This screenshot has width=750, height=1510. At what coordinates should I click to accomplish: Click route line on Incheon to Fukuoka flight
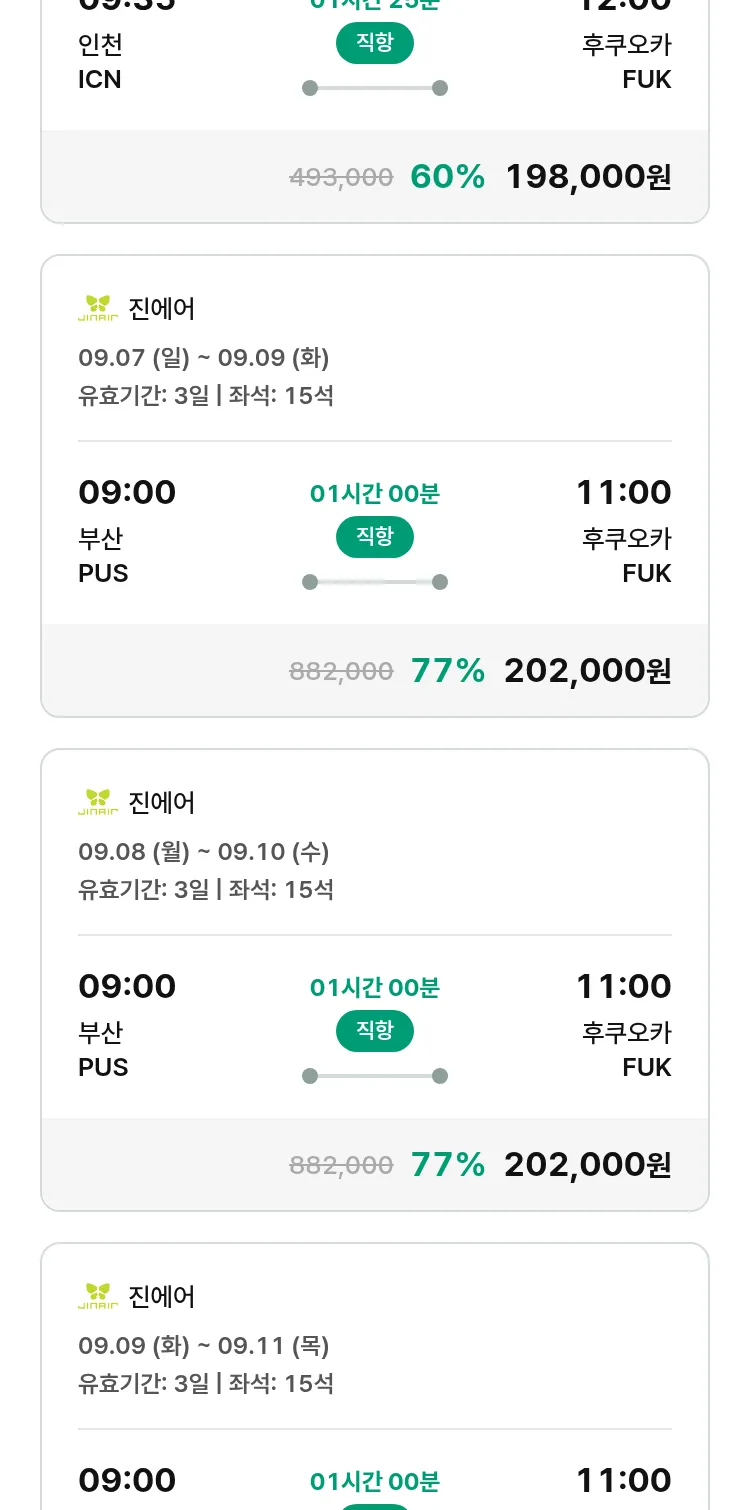click(374, 88)
